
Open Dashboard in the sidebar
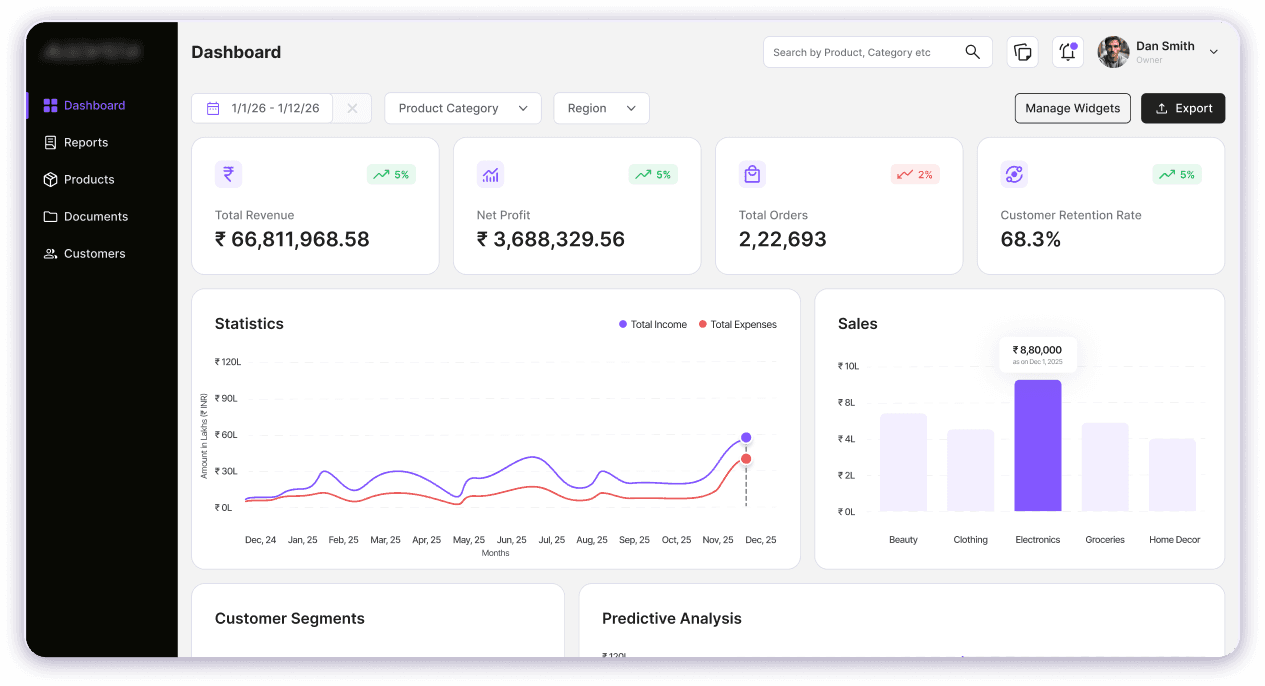tap(94, 105)
